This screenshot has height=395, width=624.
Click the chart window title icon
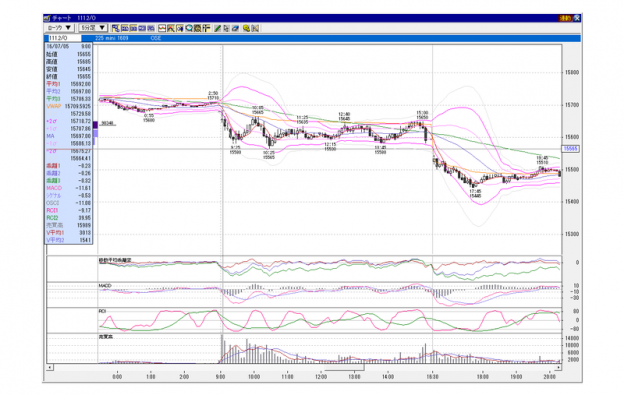coord(47,18)
